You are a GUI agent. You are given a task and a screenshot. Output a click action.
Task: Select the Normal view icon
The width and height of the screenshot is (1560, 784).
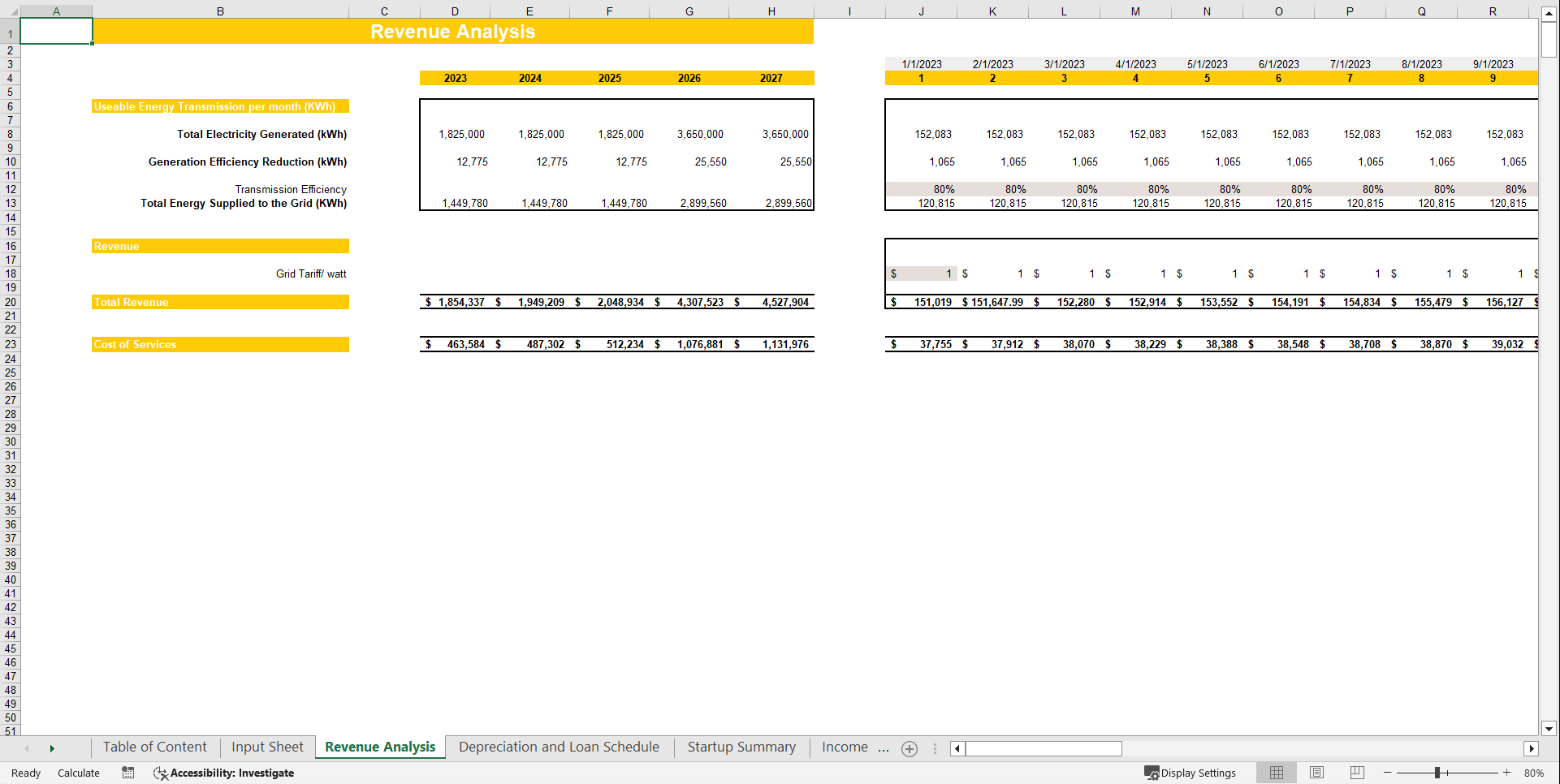pyautogui.click(x=1276, y=773)
